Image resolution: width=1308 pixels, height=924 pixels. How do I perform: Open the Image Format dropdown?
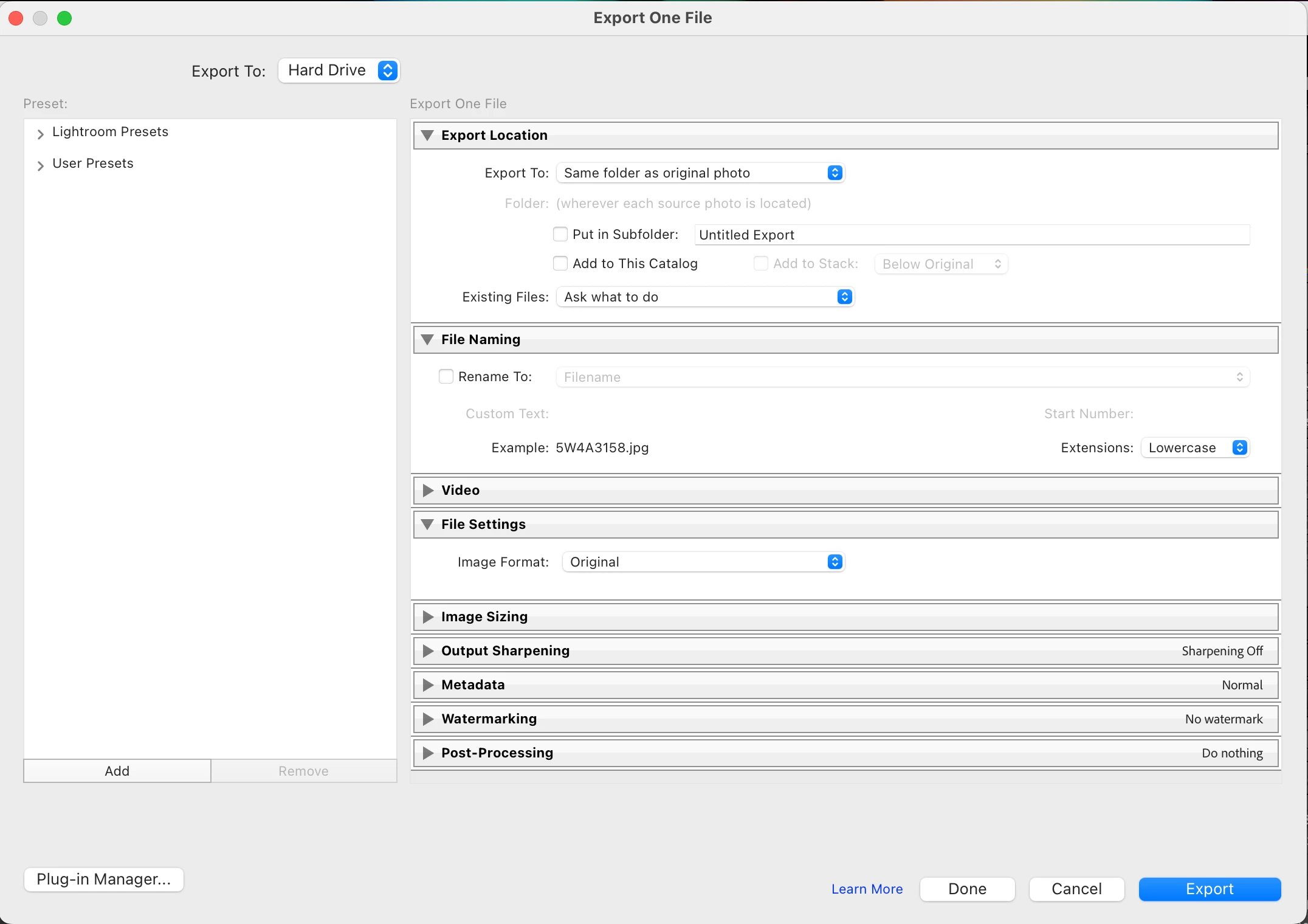pos(703,562)
